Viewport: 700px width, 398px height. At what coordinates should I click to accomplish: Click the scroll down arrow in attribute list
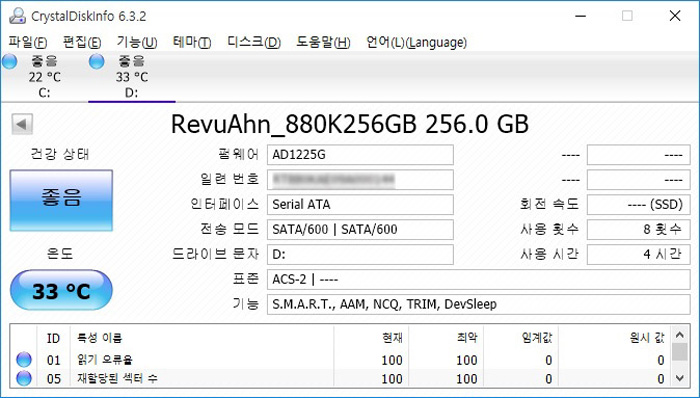pyautogui.click(x=679, y=378)
